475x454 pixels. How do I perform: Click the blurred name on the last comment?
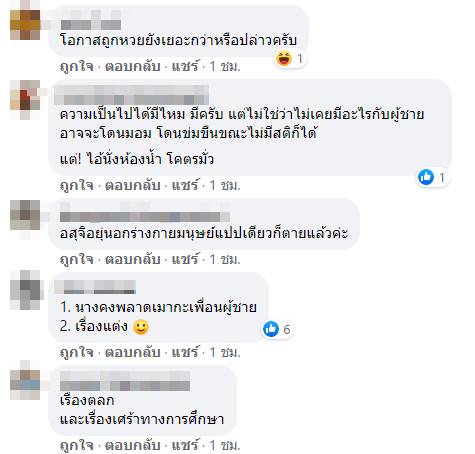[x=125, y=381]
